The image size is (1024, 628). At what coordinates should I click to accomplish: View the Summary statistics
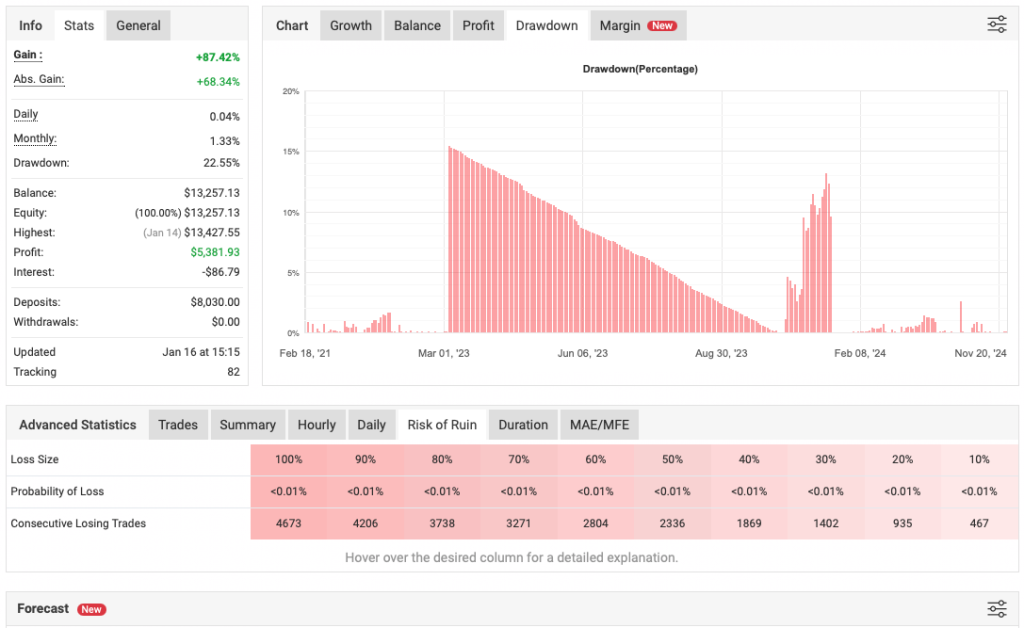pos(247,424)
